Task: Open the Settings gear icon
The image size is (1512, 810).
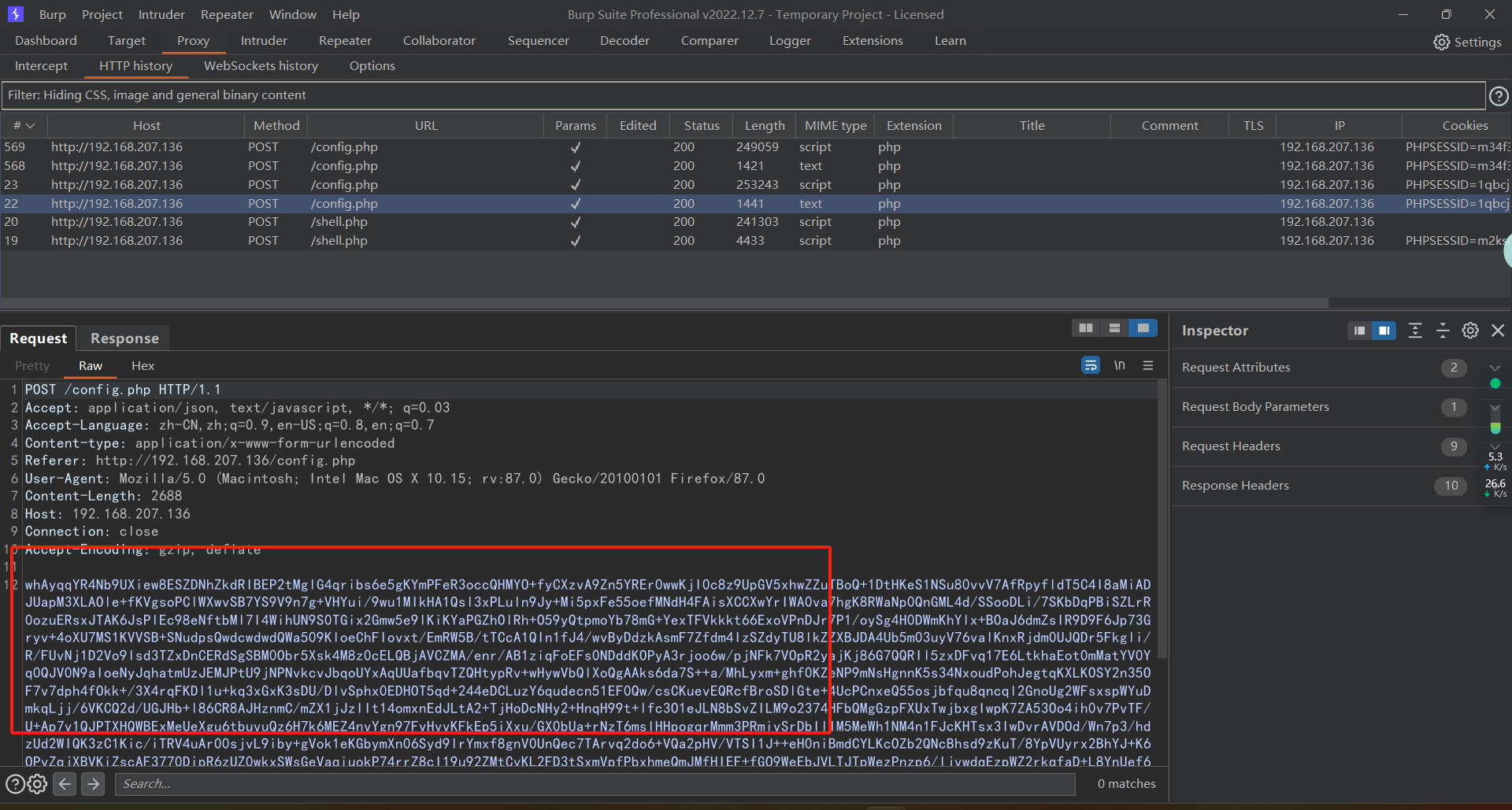Action: pyautogui.click(x=1441, y=42)
